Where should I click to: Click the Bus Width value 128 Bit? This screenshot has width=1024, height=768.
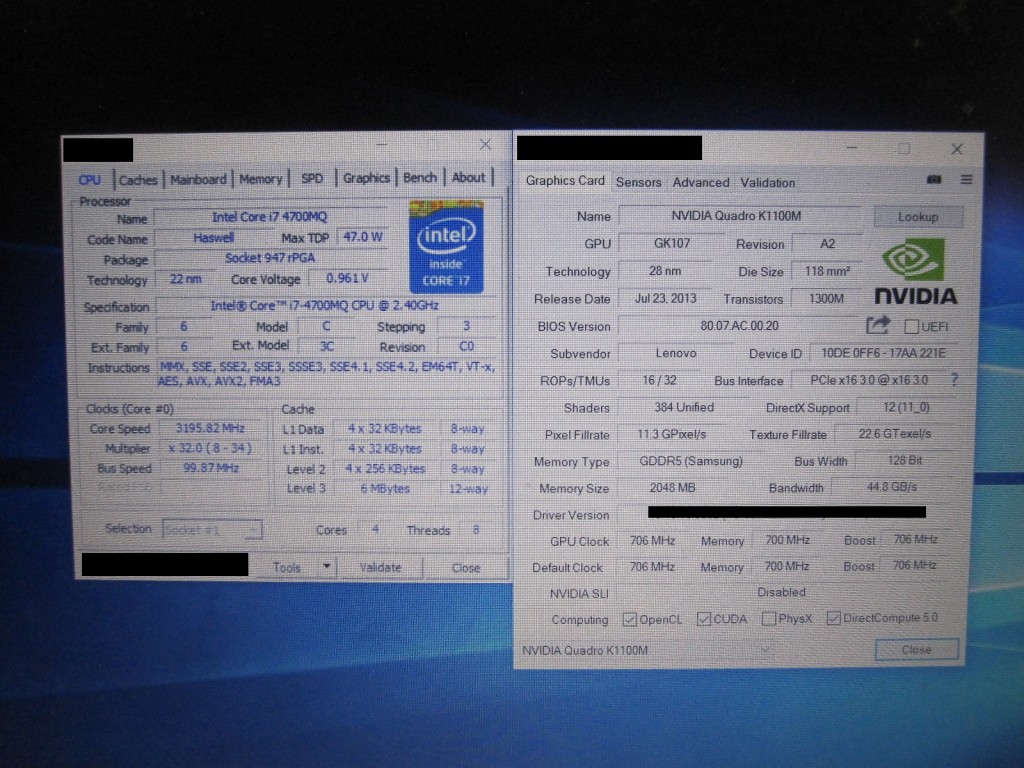click(x=904, y=460)
